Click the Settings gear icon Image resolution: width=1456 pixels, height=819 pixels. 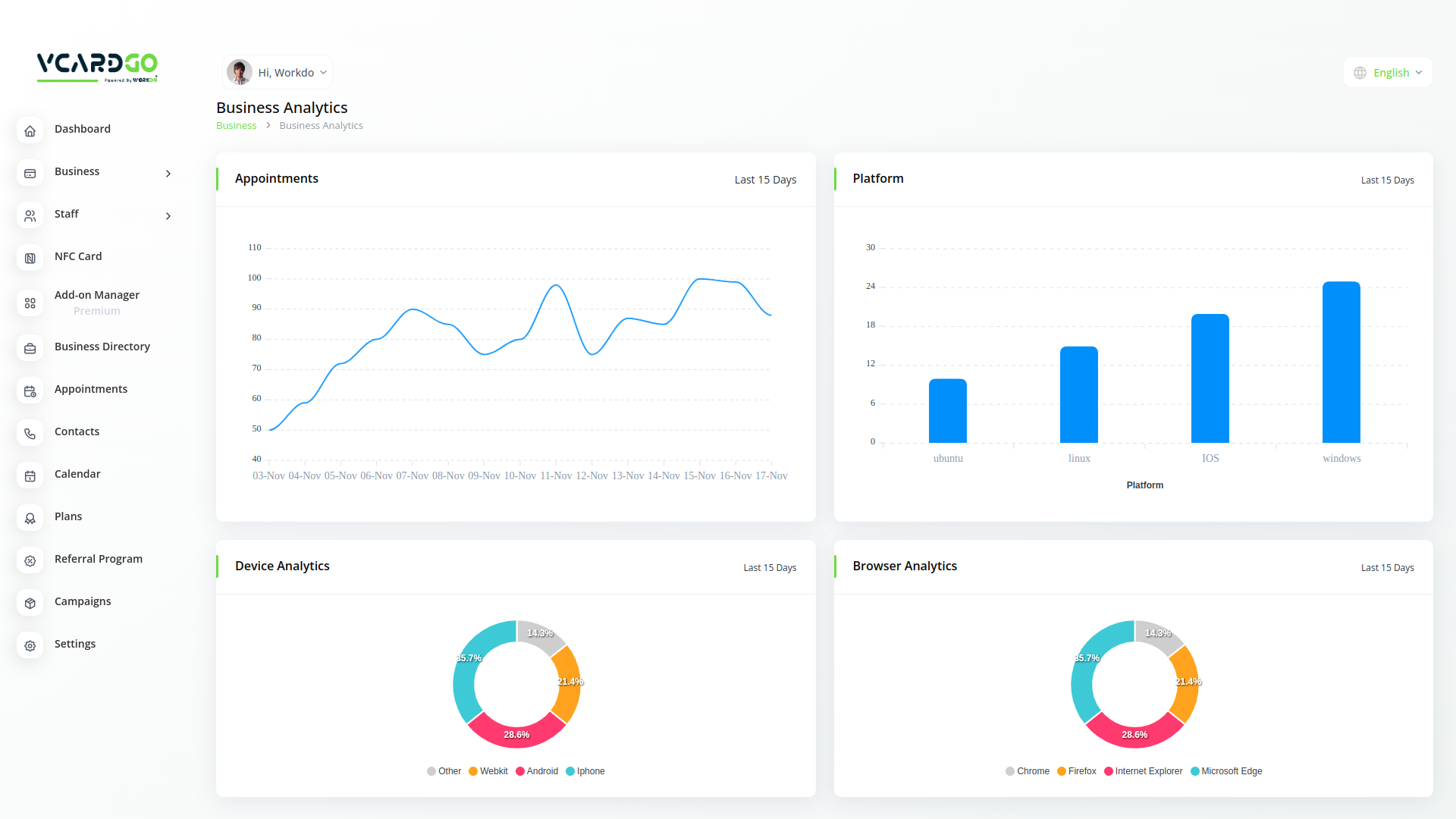click(x=30, y=645)
